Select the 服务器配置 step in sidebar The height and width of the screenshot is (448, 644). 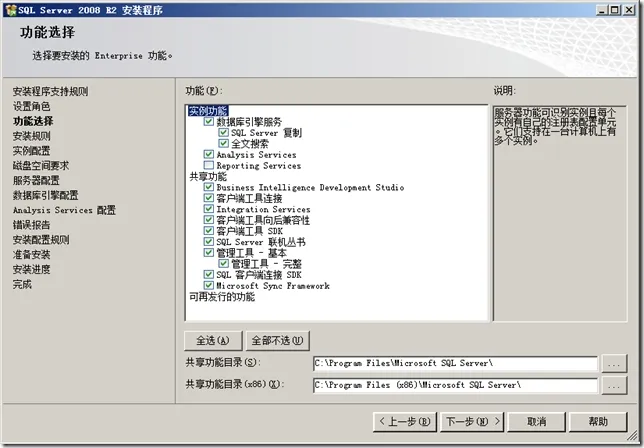(x=36, y=180)
